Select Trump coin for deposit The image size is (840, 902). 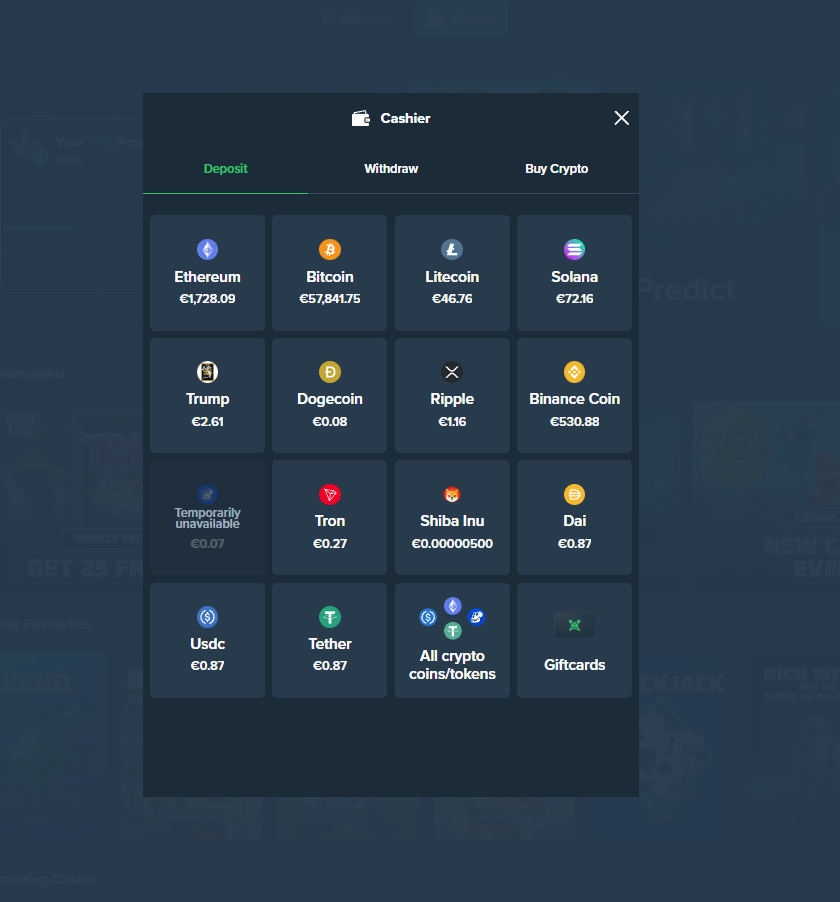tap(207, 395)
